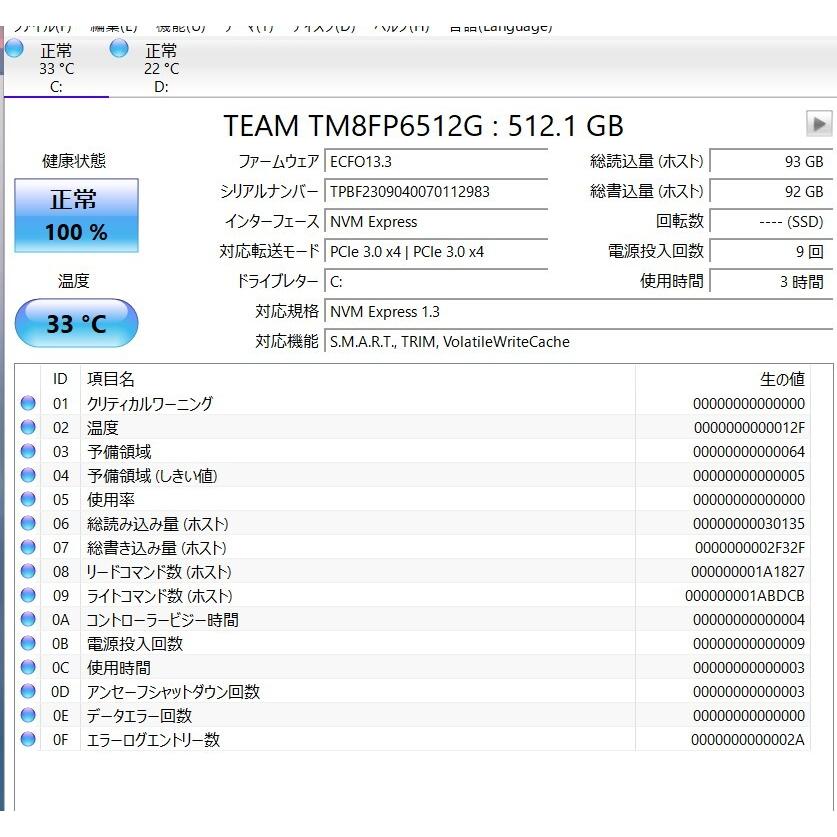
Task: Click status icon for エラーログエントリー数
Action: click(28, 739)
